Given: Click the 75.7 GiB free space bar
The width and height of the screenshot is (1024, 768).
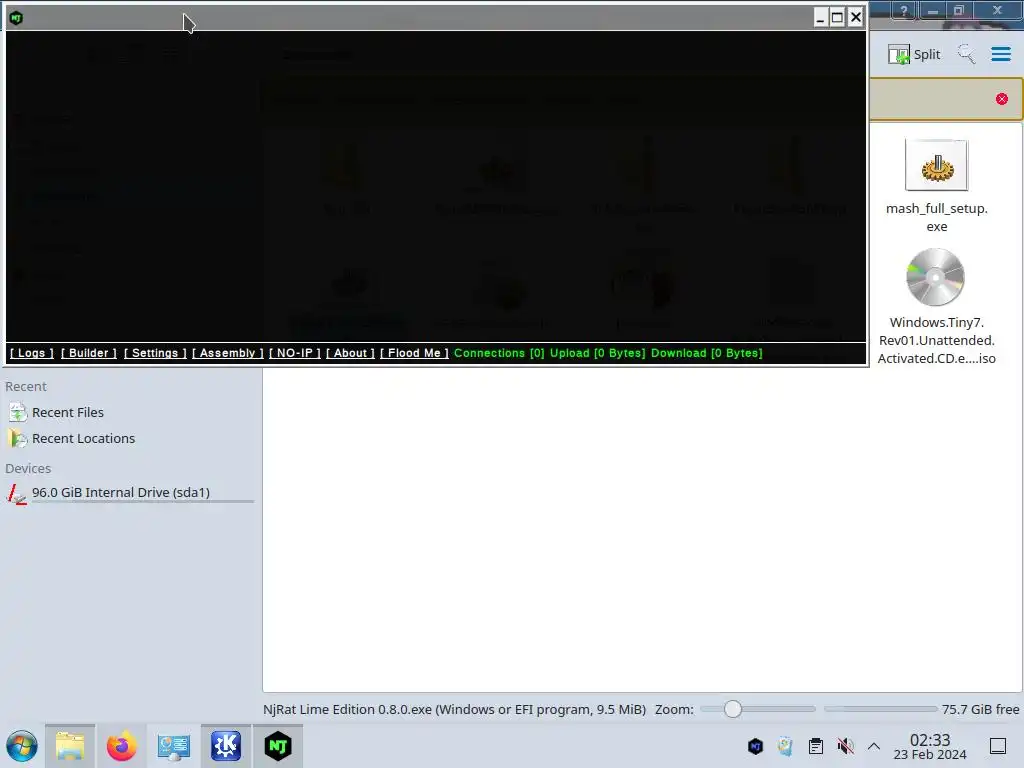Looking at the screenshot, I should tap(880, 709).
